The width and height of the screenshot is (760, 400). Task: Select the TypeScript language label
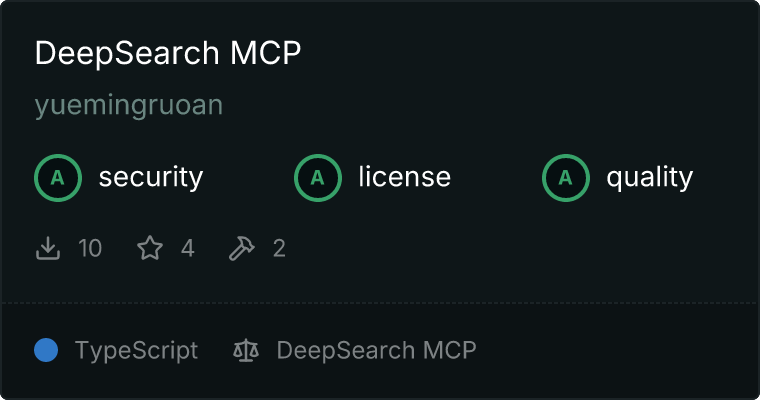[x=136, y=351]
